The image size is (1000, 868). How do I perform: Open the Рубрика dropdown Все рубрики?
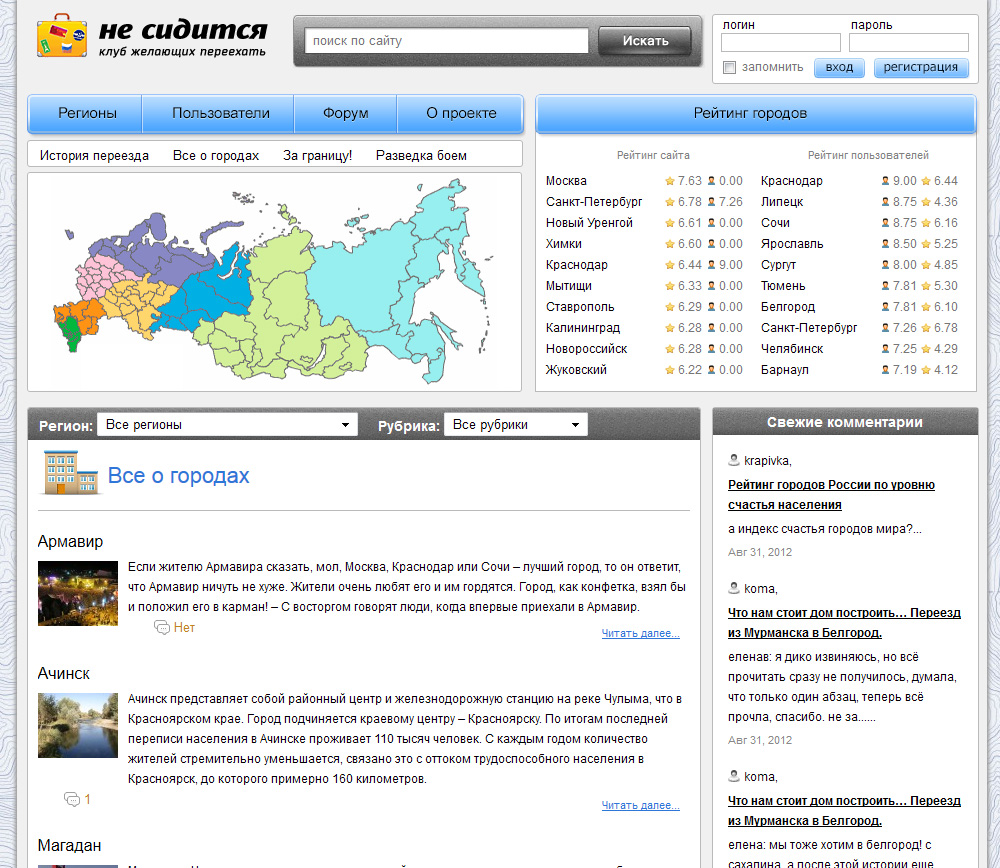[x=515, y=425]
